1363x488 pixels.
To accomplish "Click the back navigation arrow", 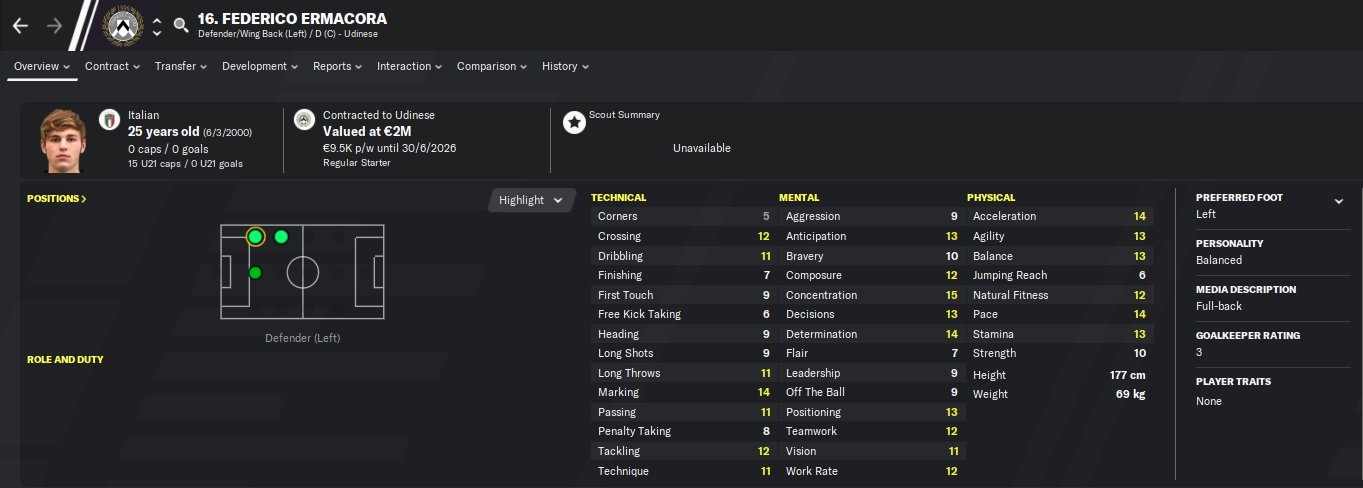I will click(x=20, y=26).
